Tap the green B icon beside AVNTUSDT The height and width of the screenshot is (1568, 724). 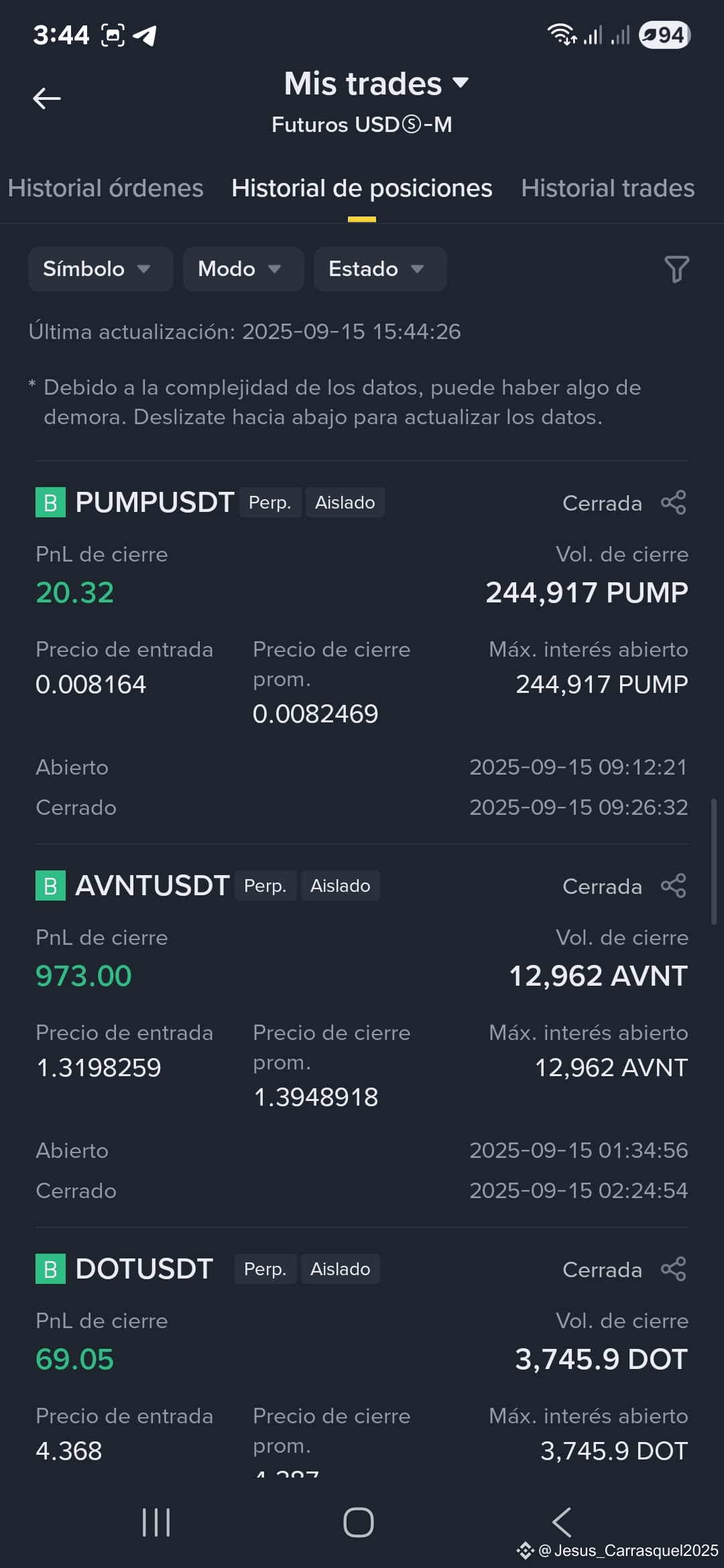50,886
